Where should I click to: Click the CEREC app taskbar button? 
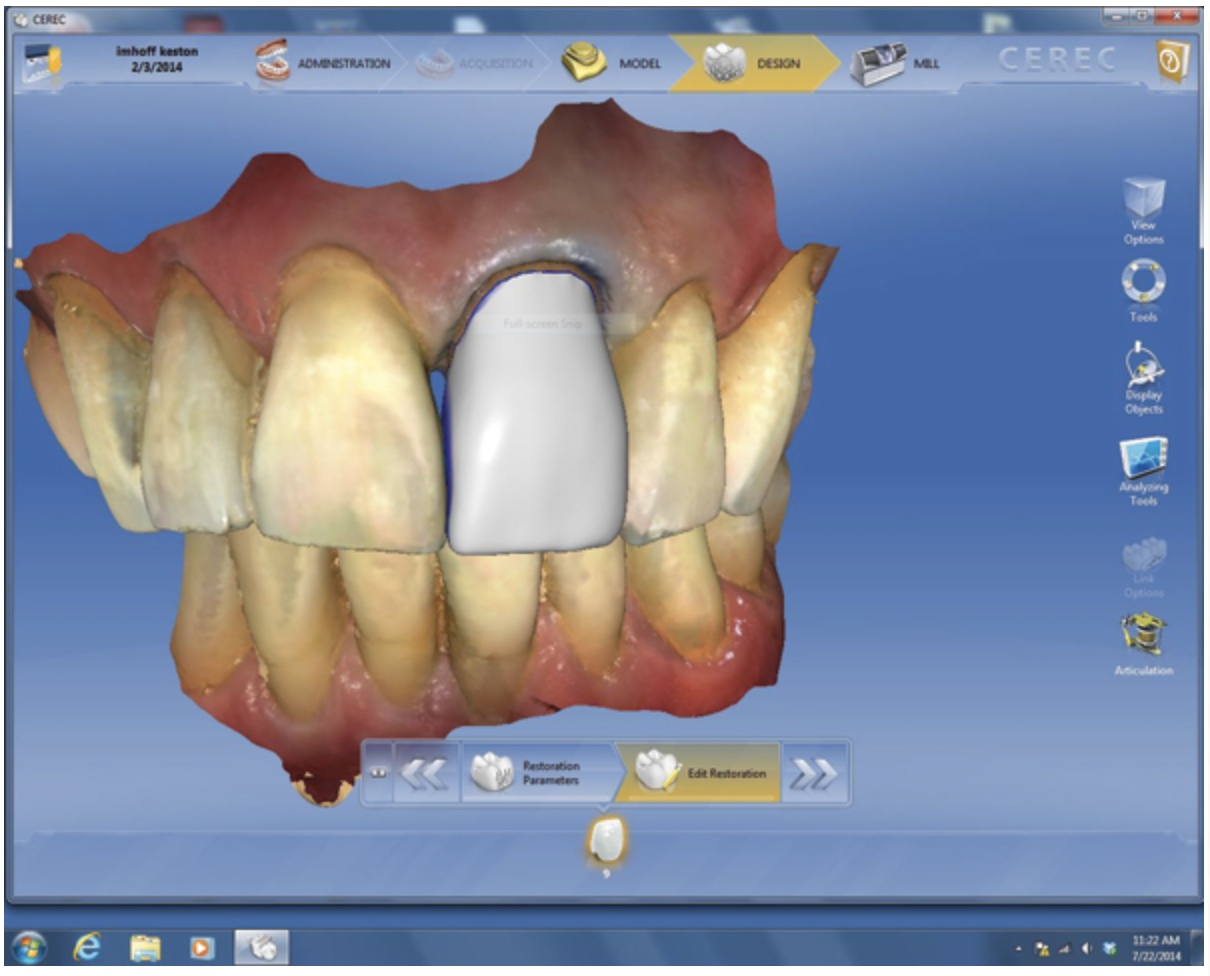click(261, 946)
